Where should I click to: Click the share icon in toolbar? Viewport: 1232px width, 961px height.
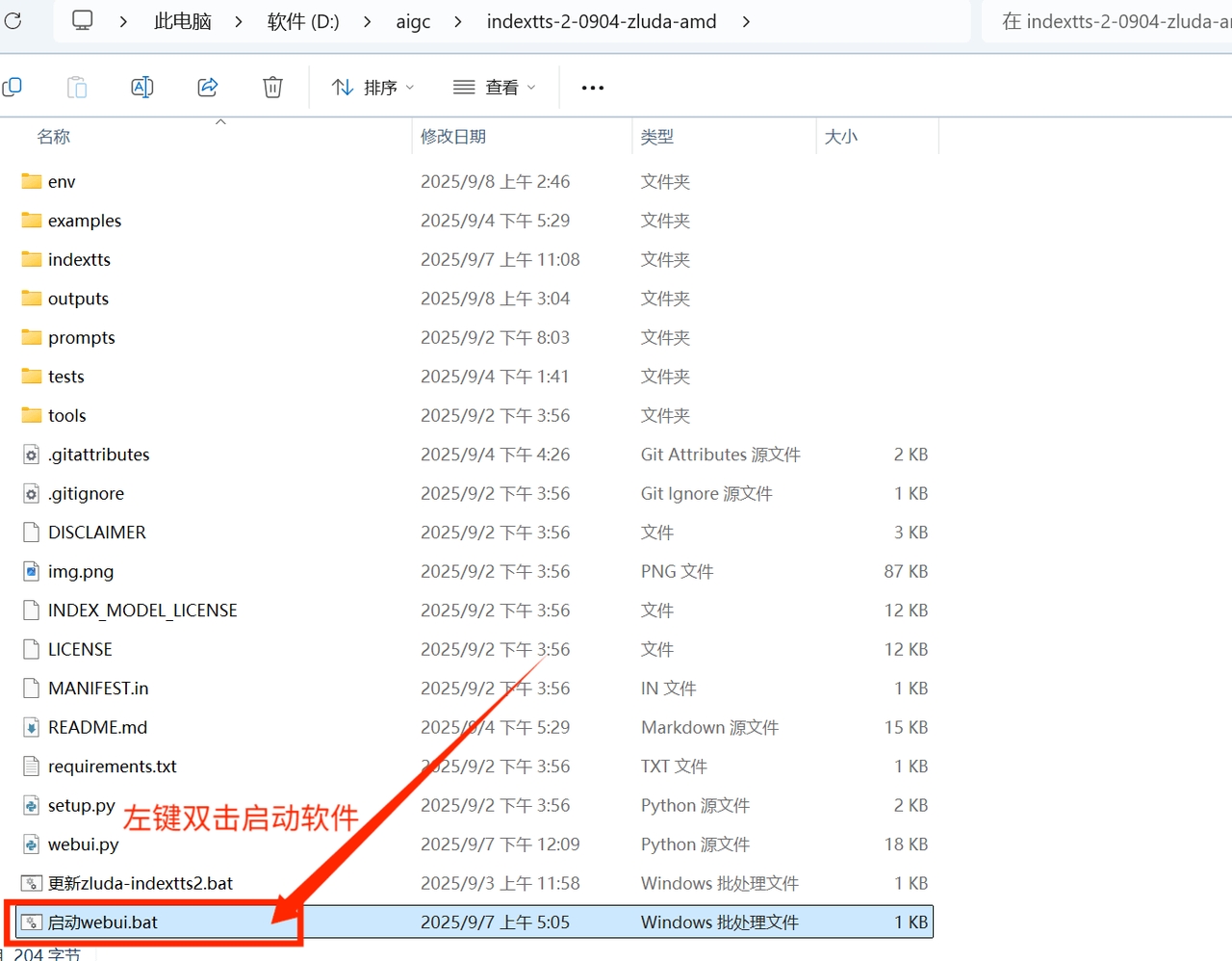point(208,88)
